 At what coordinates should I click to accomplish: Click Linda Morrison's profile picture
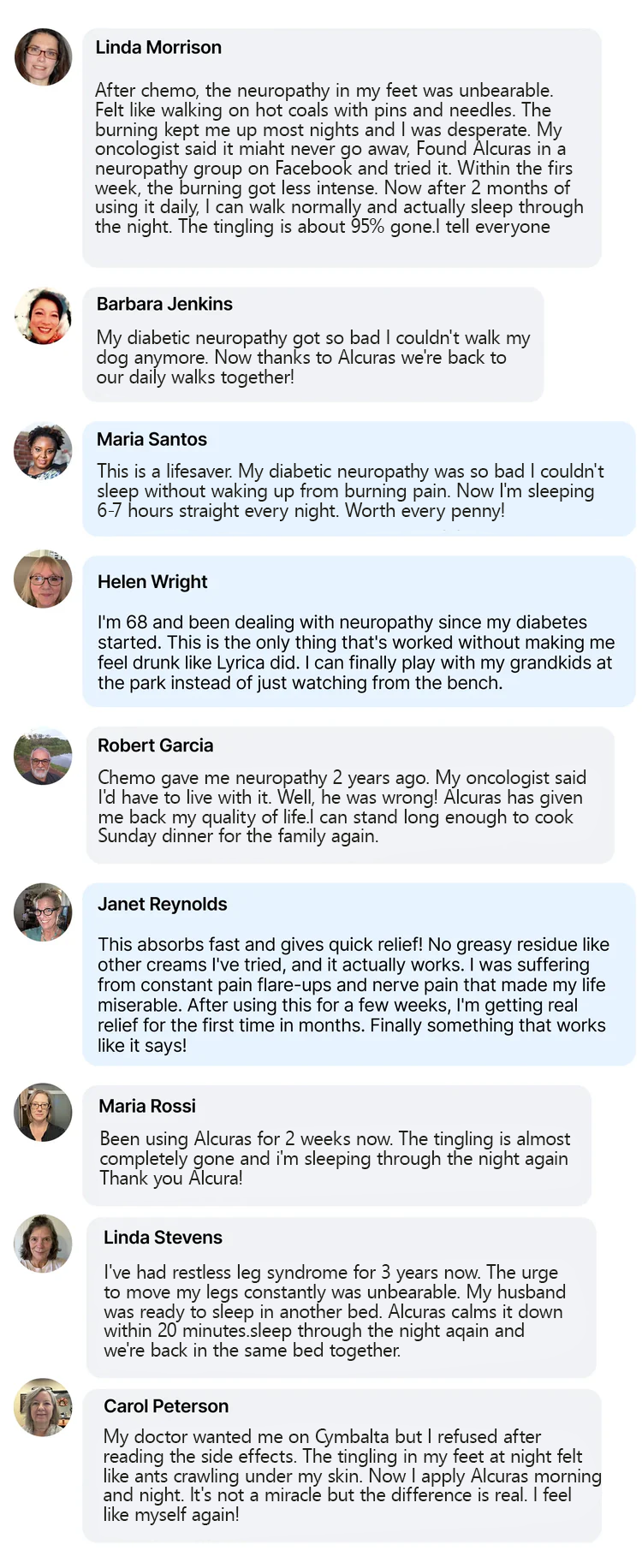click(x=43, y=57)
